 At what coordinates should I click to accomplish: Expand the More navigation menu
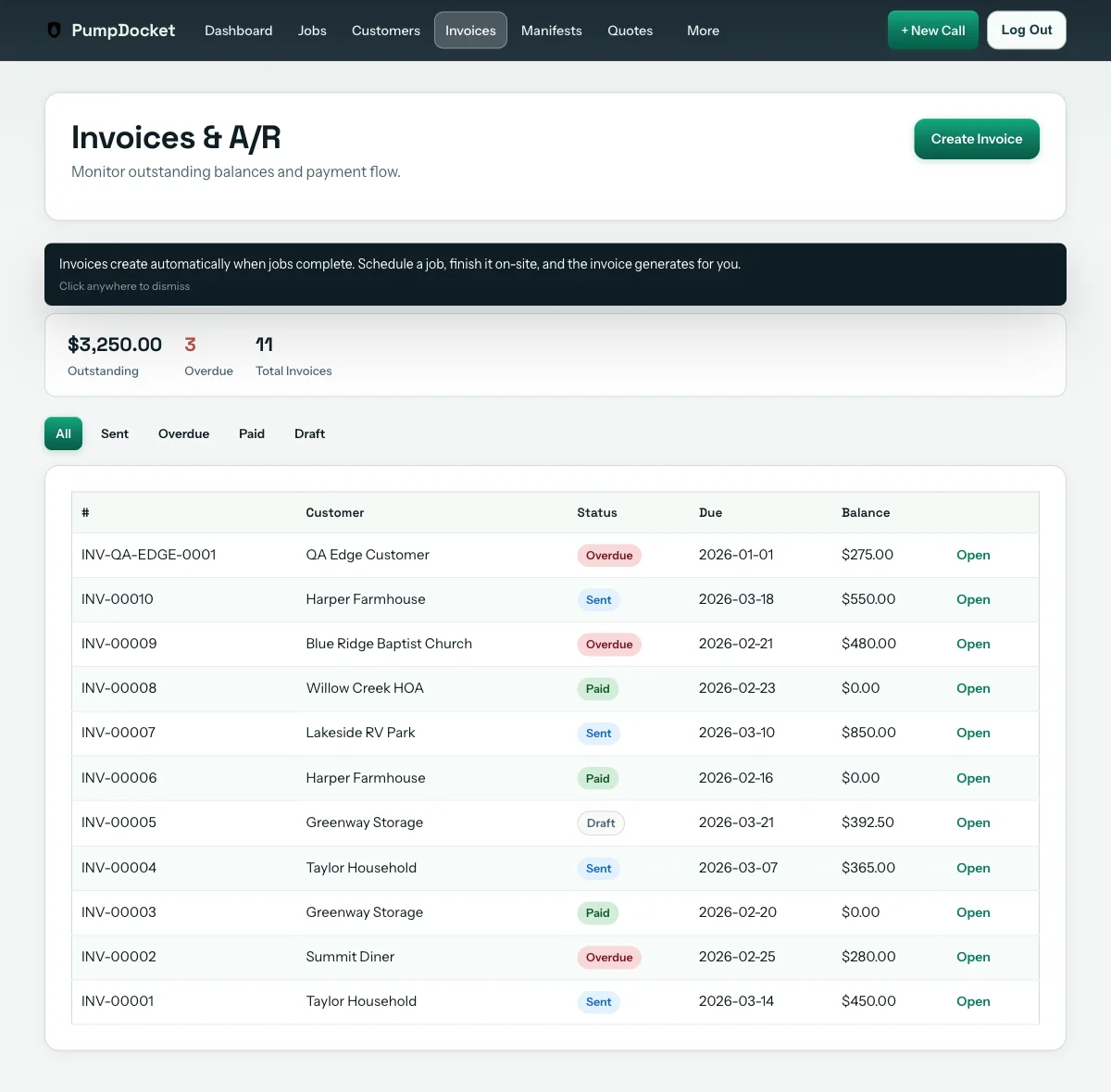pyautogui.click(x=702, y=31)
